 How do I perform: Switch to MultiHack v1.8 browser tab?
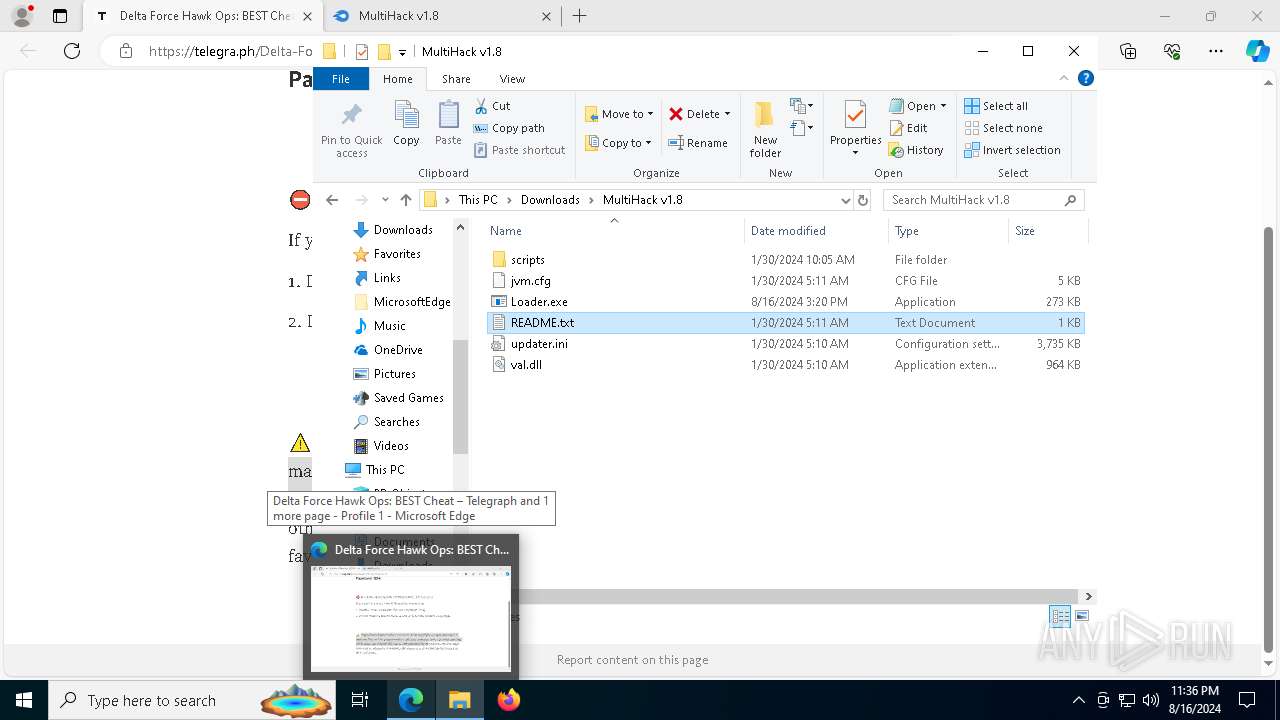[440, 16]
